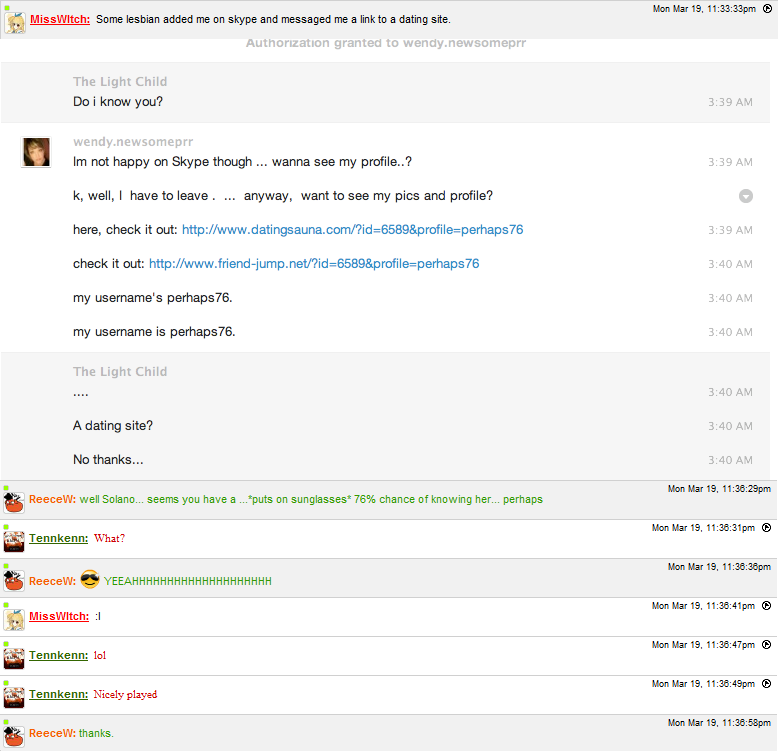
Task: Click the arrow icon beside the 11:36:47pm timestamp
Action: (767, 645)
